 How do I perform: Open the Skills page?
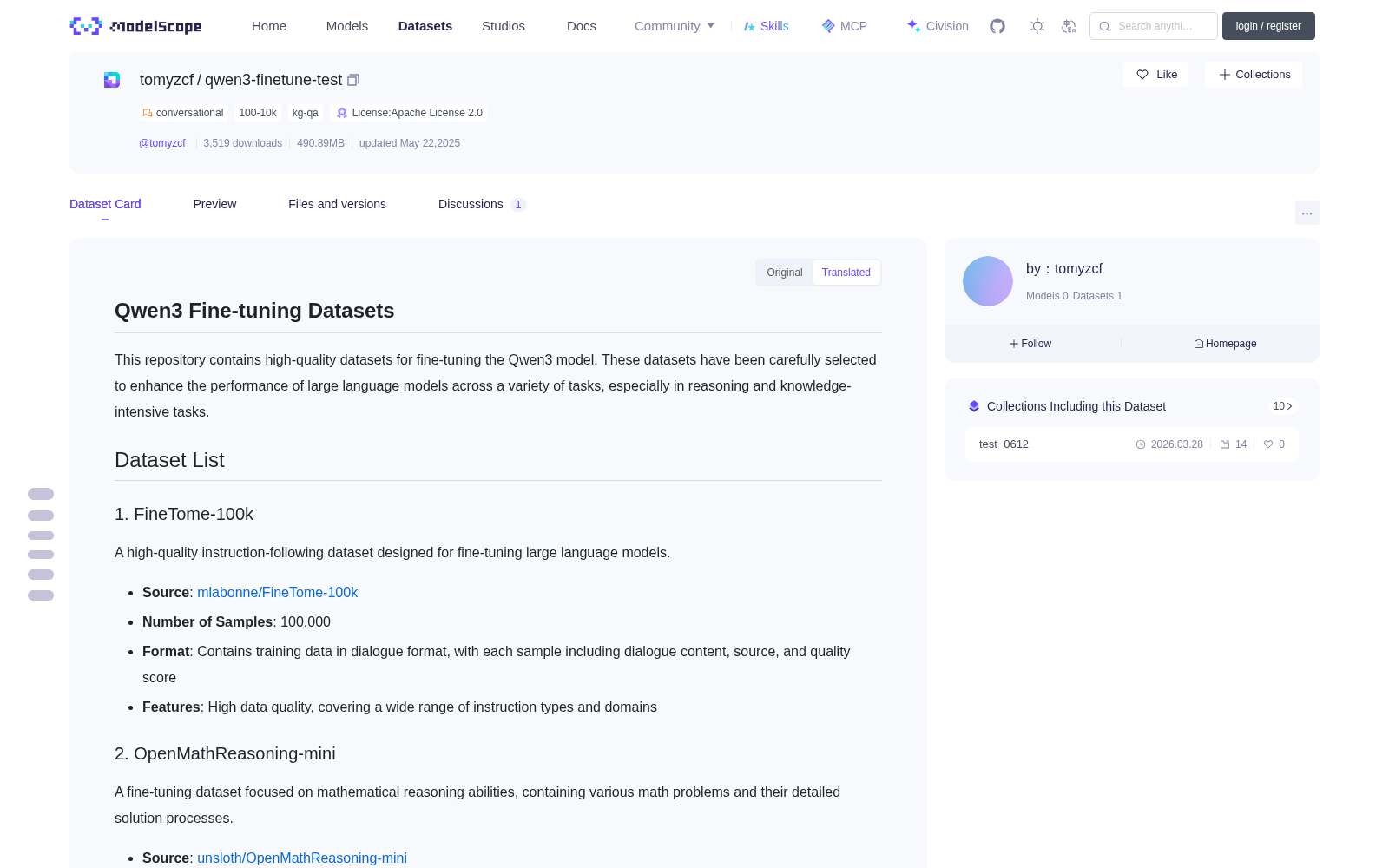pos(767,26)
